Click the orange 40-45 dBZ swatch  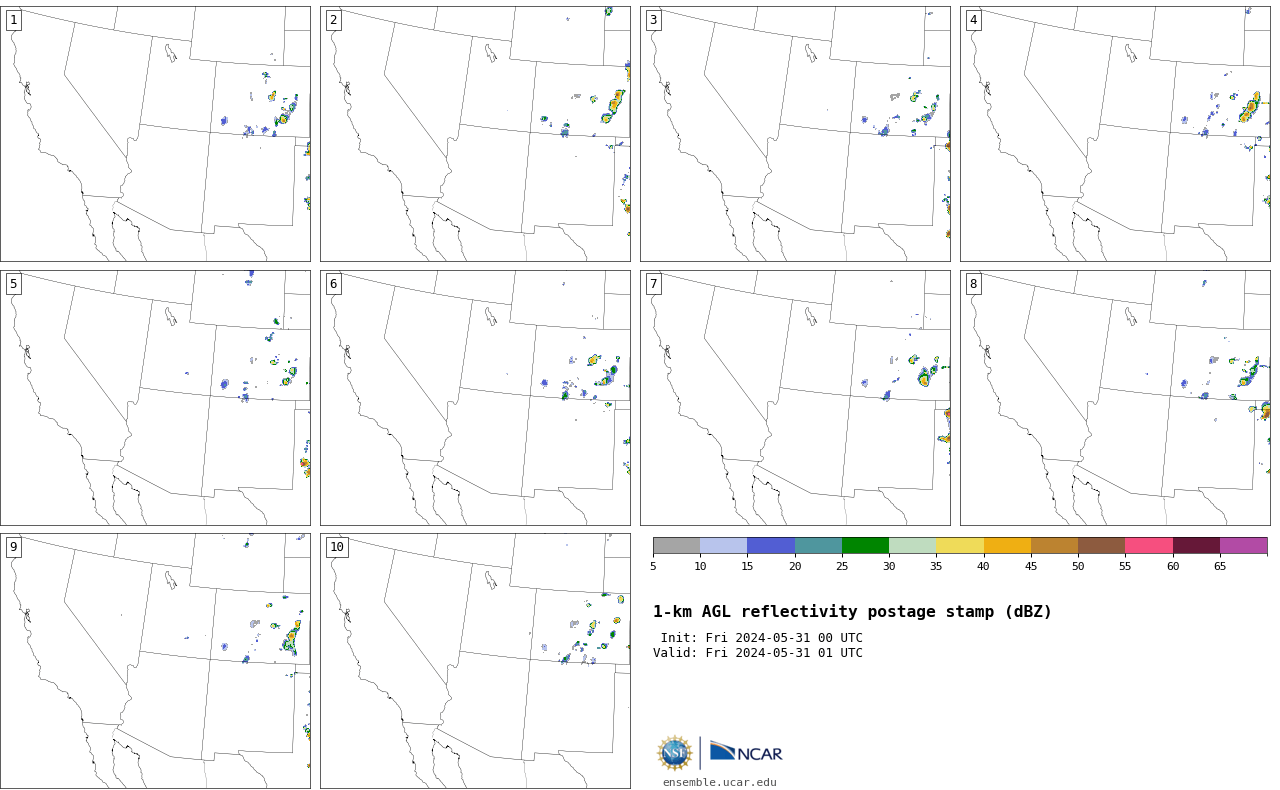[x=1007, y=546]
